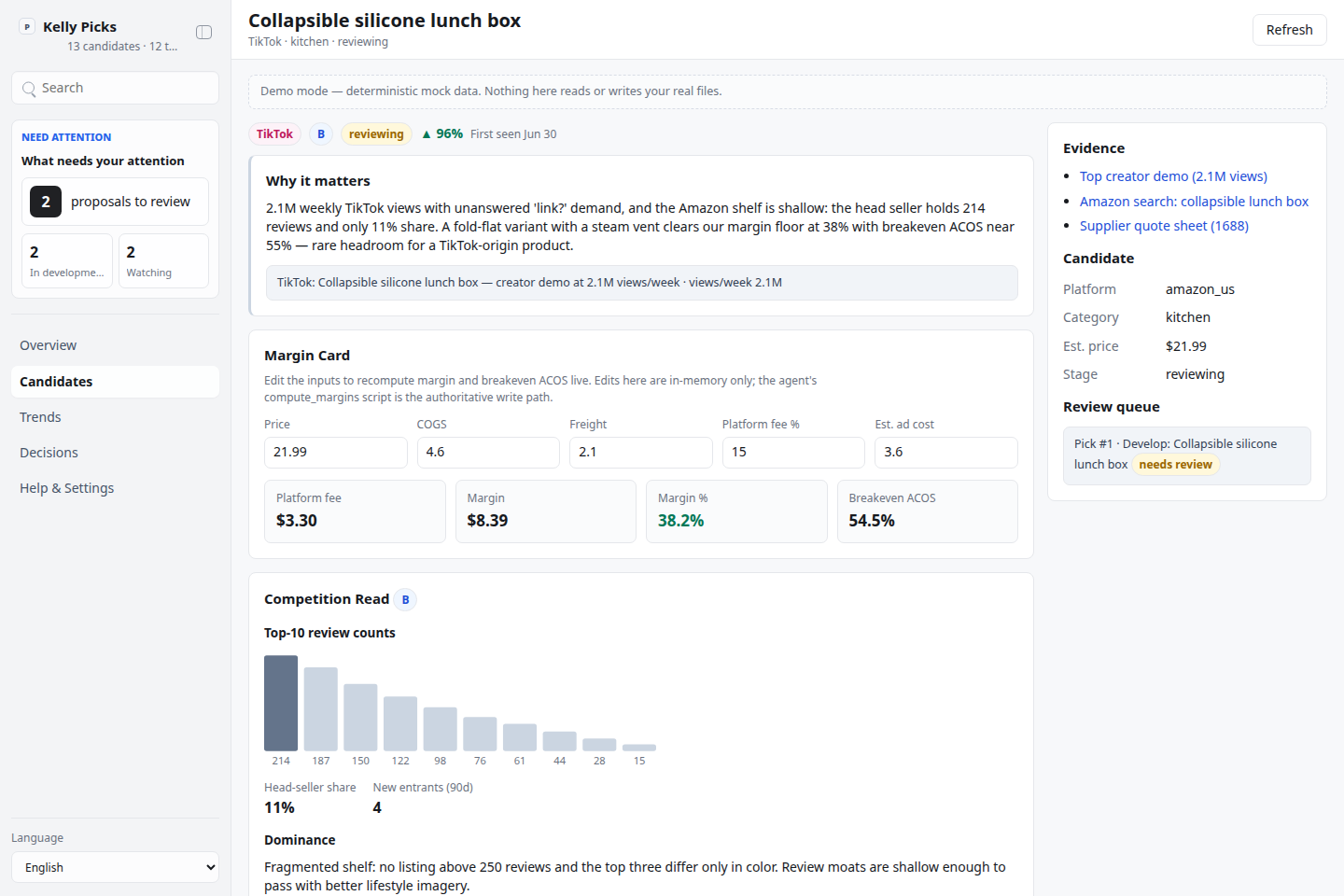Open the 2 proposals to review card
Screen dimensions: 1344x896
116,202
